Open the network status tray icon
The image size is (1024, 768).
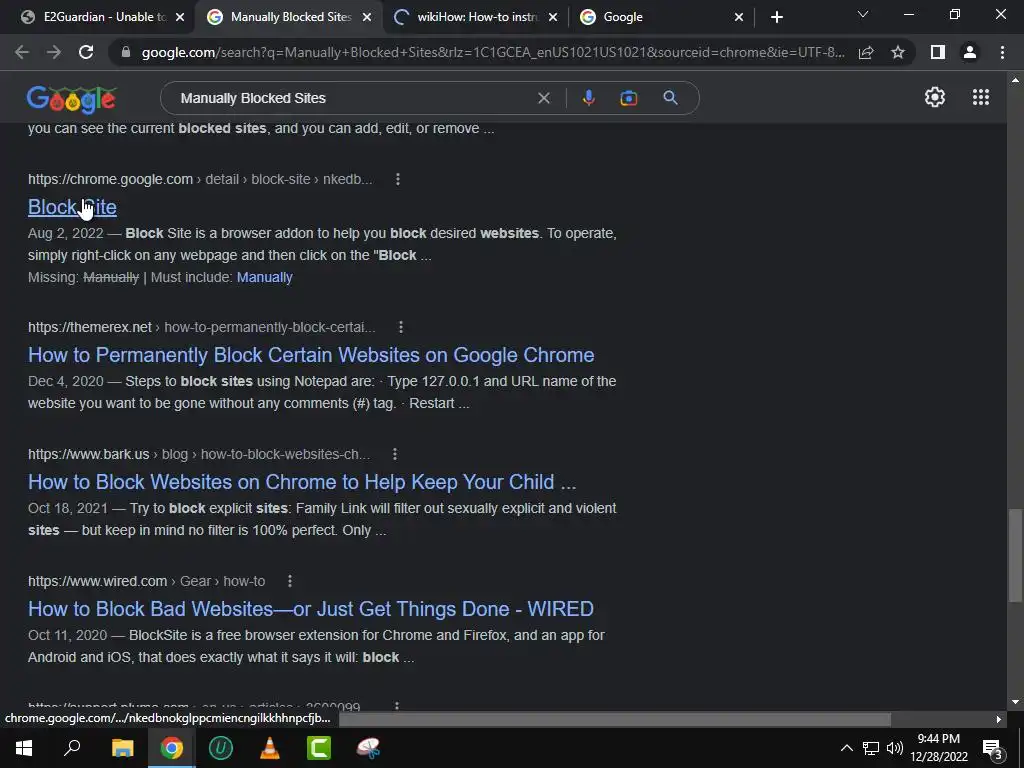pos(871,748)
